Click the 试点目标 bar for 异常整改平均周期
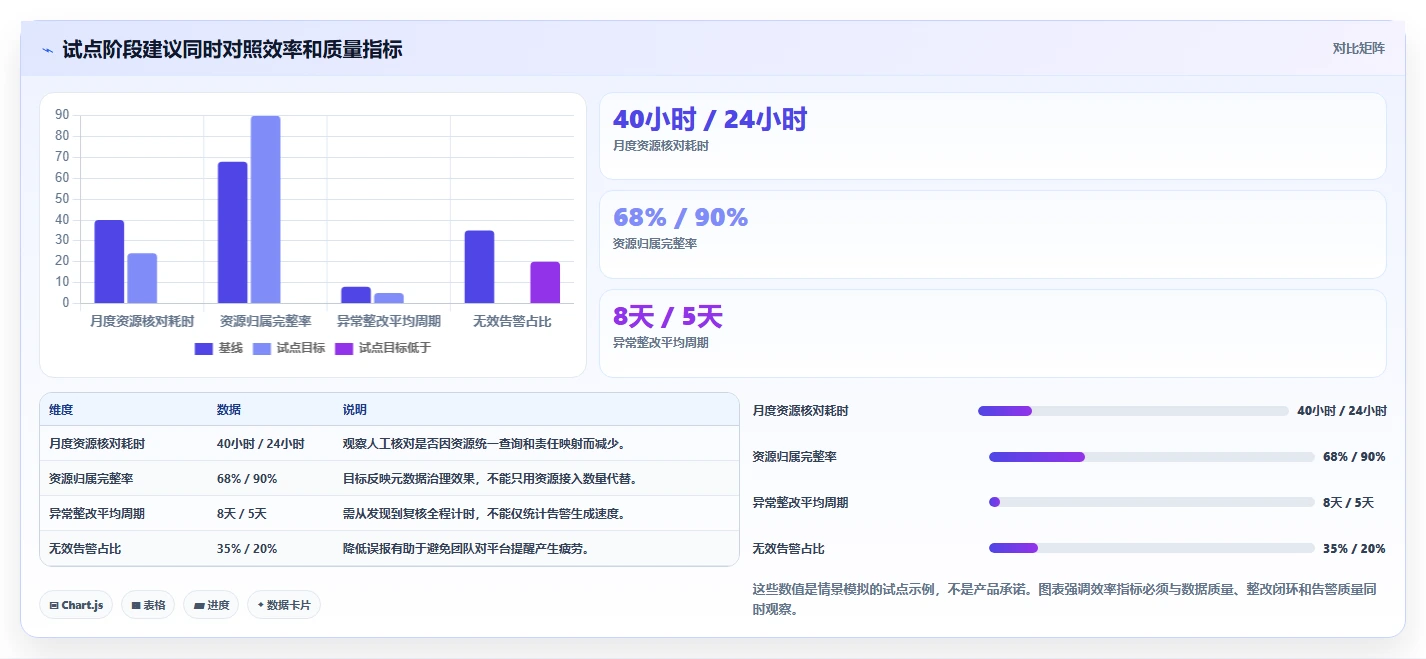This screenshot has width=1426, height=659. point(389,298)
